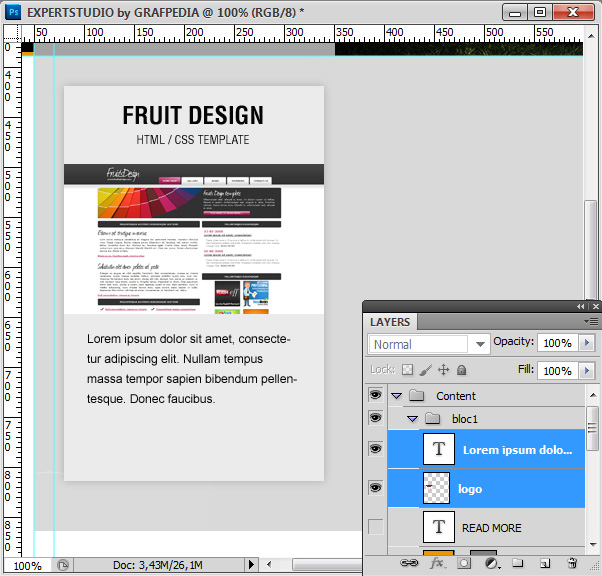The width and height of the screenshot is (602, 576).
Task: Add a layer mask
Action: click(x=464, y=565)
